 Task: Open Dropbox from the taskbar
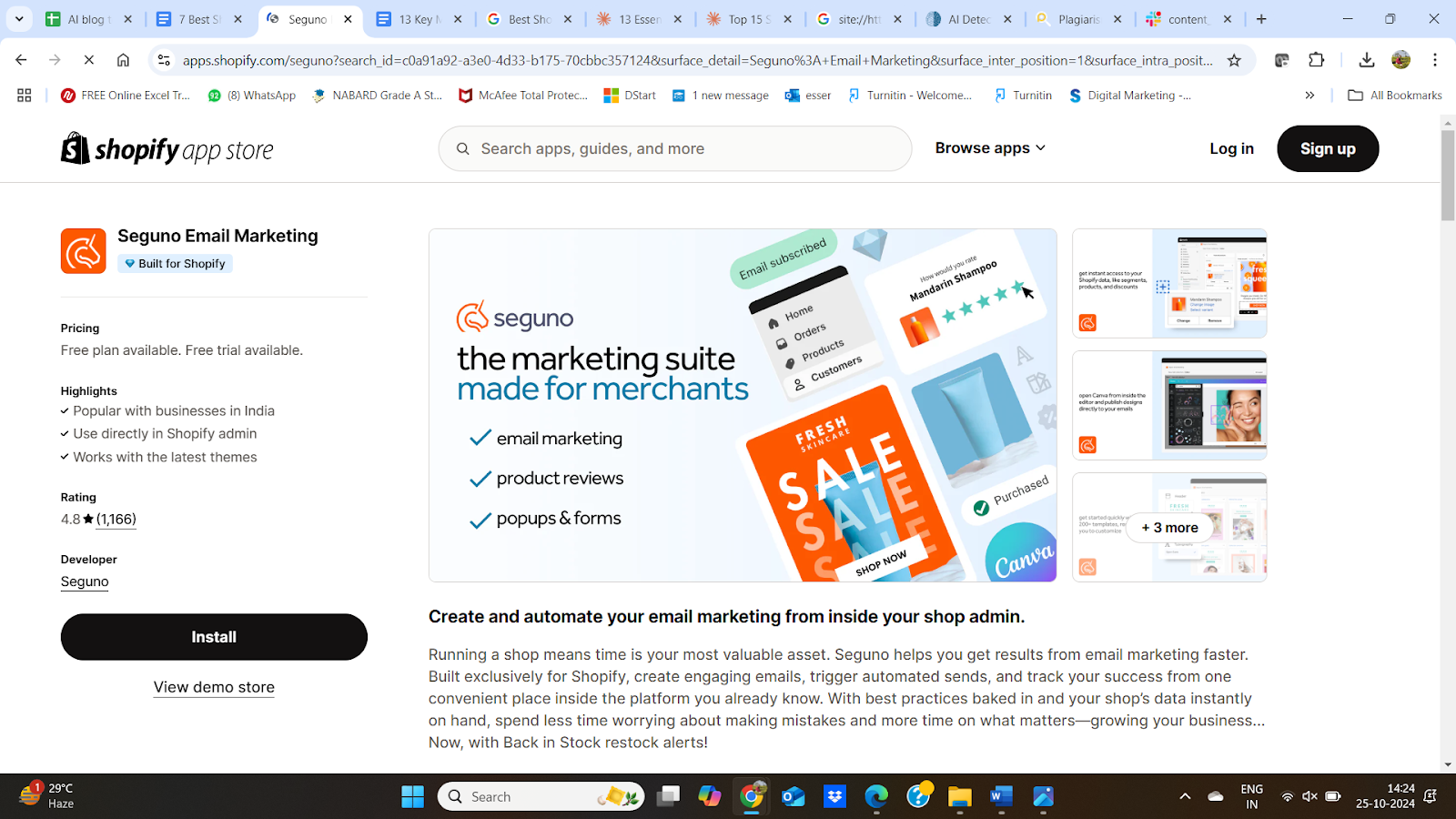pyautogui.click(x=834, y=796)
